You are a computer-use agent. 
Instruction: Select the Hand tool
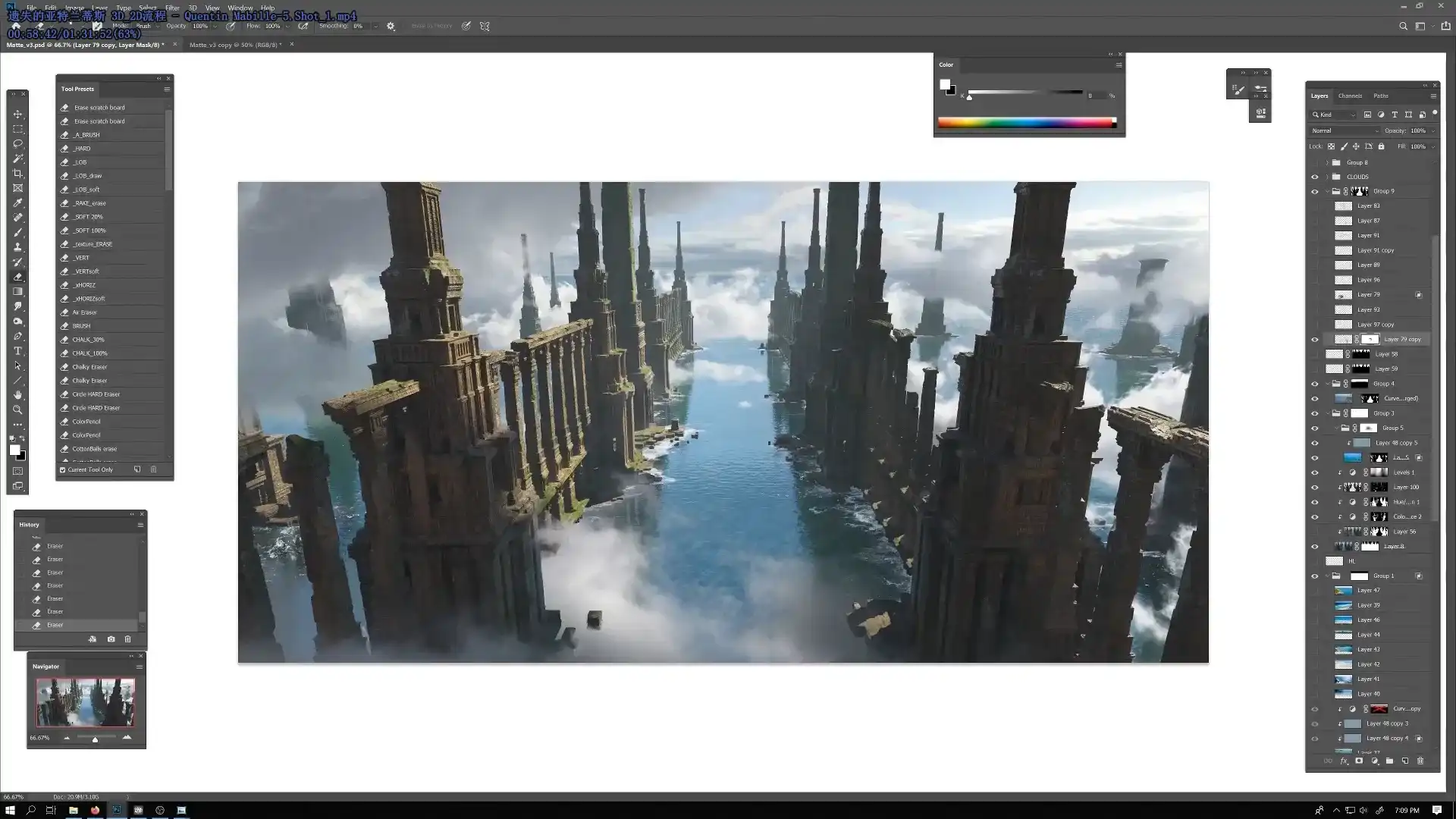tap(17, 395)
